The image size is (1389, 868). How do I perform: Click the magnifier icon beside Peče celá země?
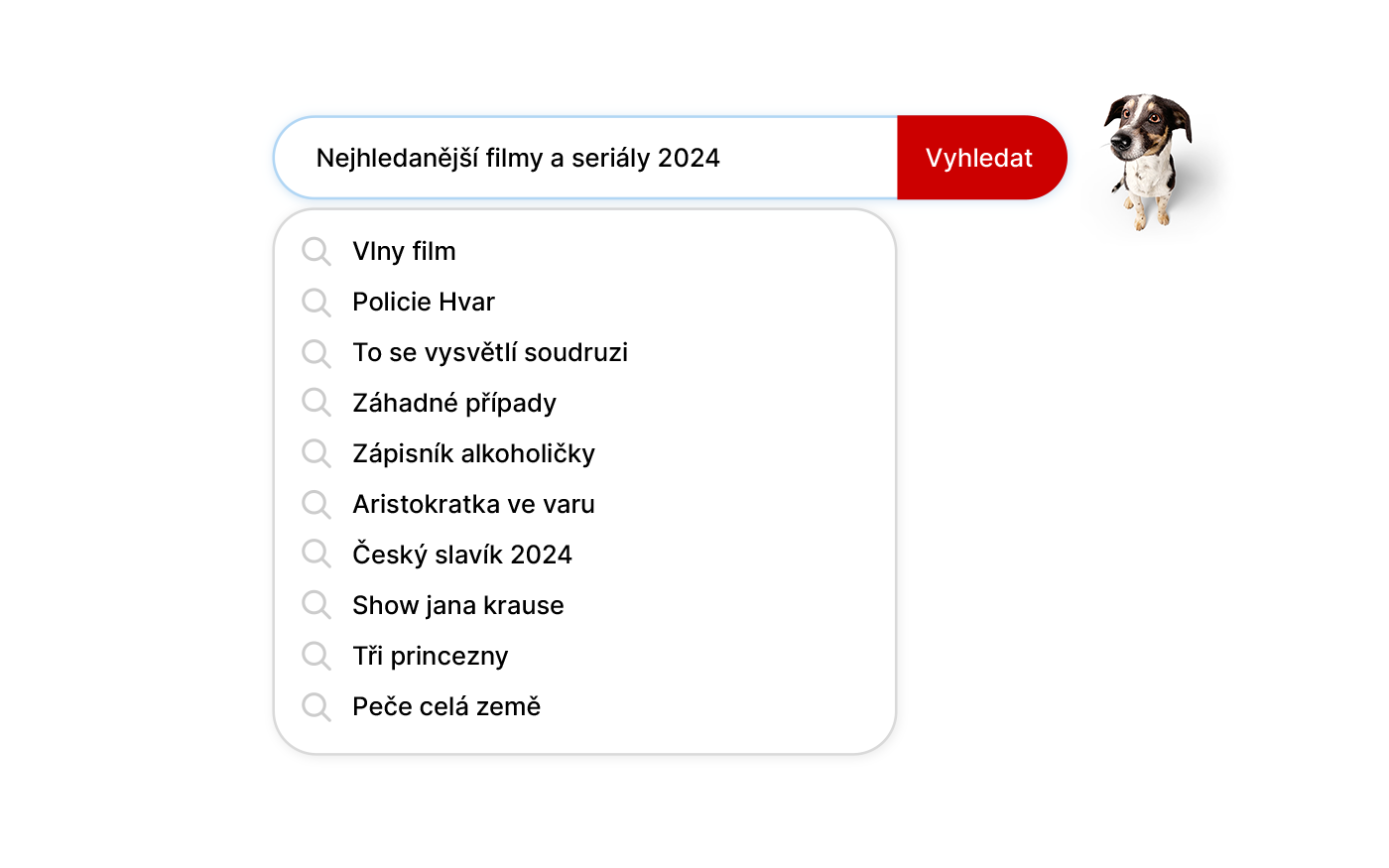point(316,707)
